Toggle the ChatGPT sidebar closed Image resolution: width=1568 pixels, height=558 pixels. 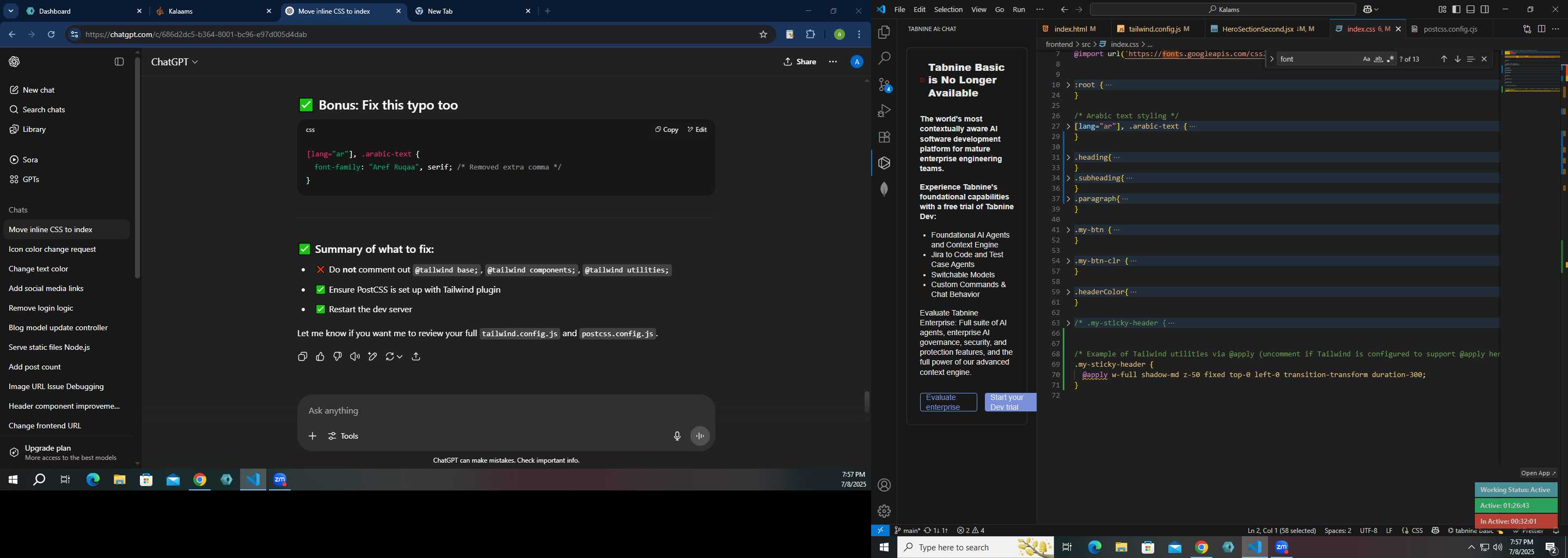tap(119, 62)
